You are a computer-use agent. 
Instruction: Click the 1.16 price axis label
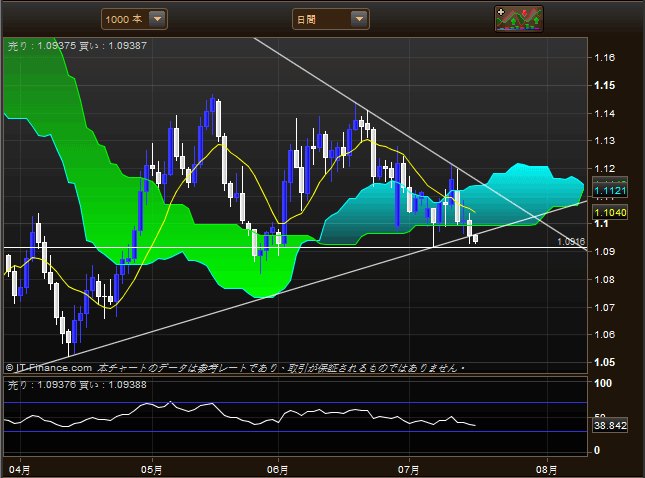pos(605,58)
